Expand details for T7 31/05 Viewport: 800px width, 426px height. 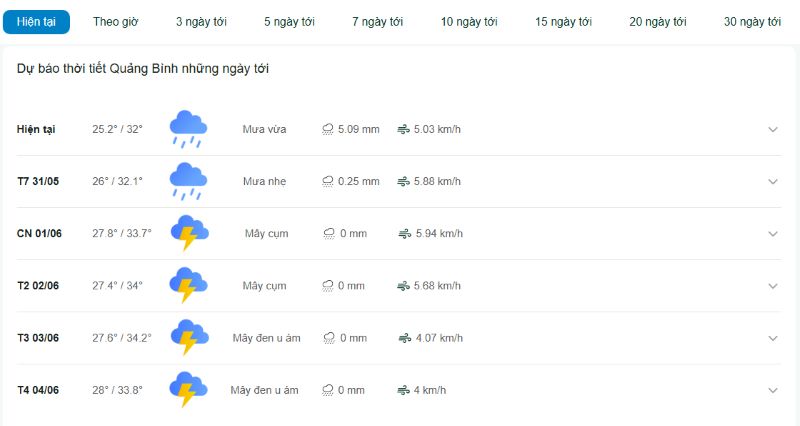[773, 182]
